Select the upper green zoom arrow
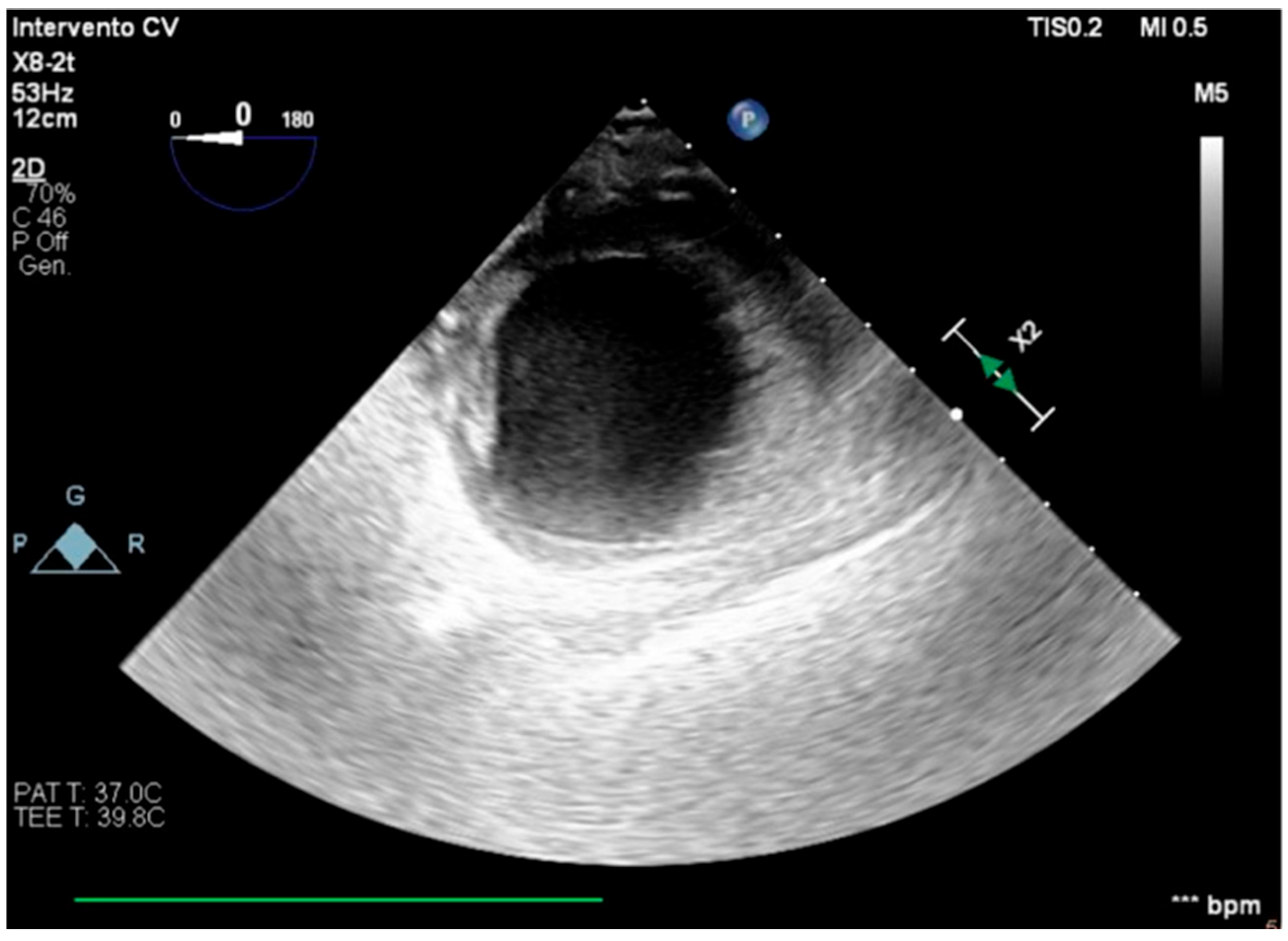Screen dimensions: 1288x941 point(990,365)
